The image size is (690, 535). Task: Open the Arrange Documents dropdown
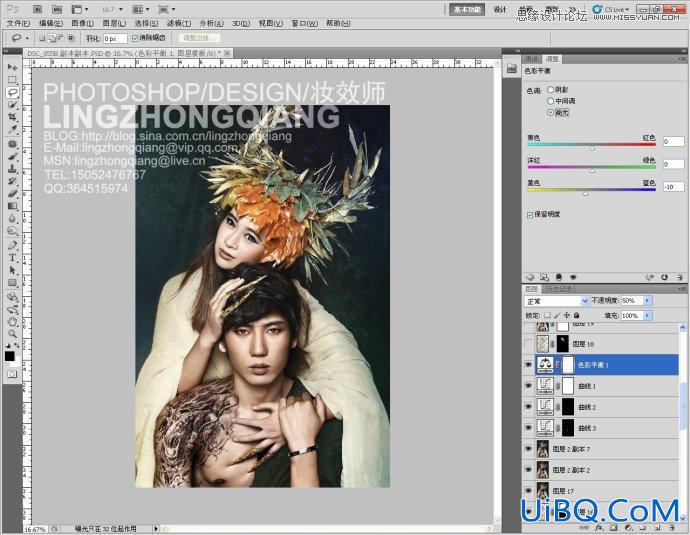point(142,9)
